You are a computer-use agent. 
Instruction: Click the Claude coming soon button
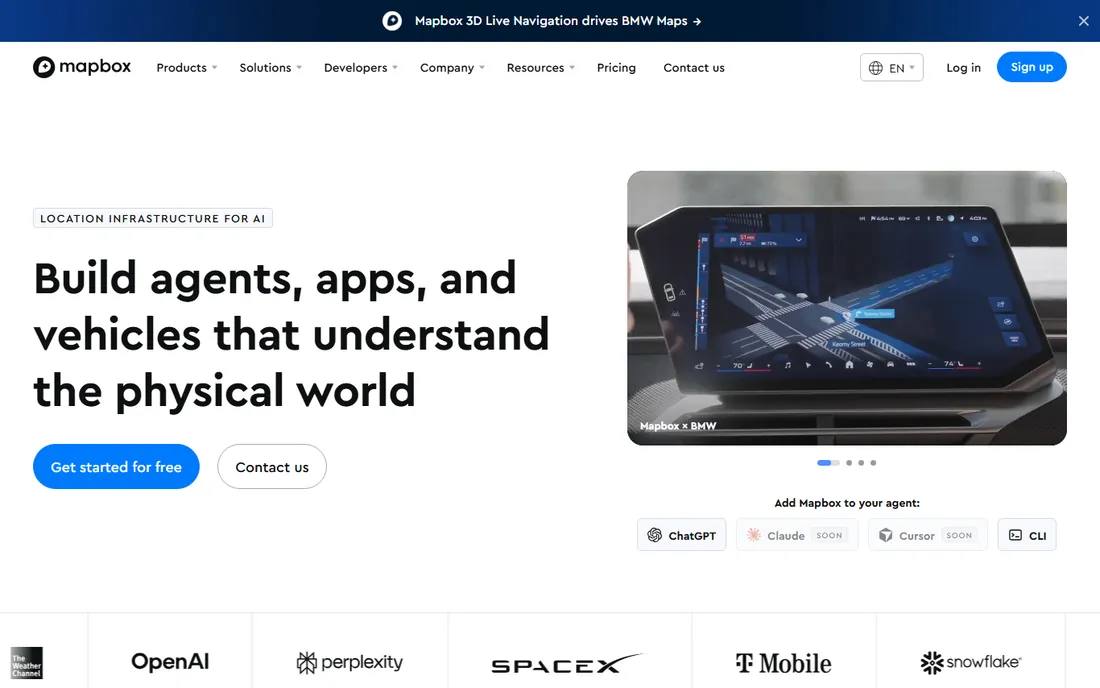coord(797,535)
